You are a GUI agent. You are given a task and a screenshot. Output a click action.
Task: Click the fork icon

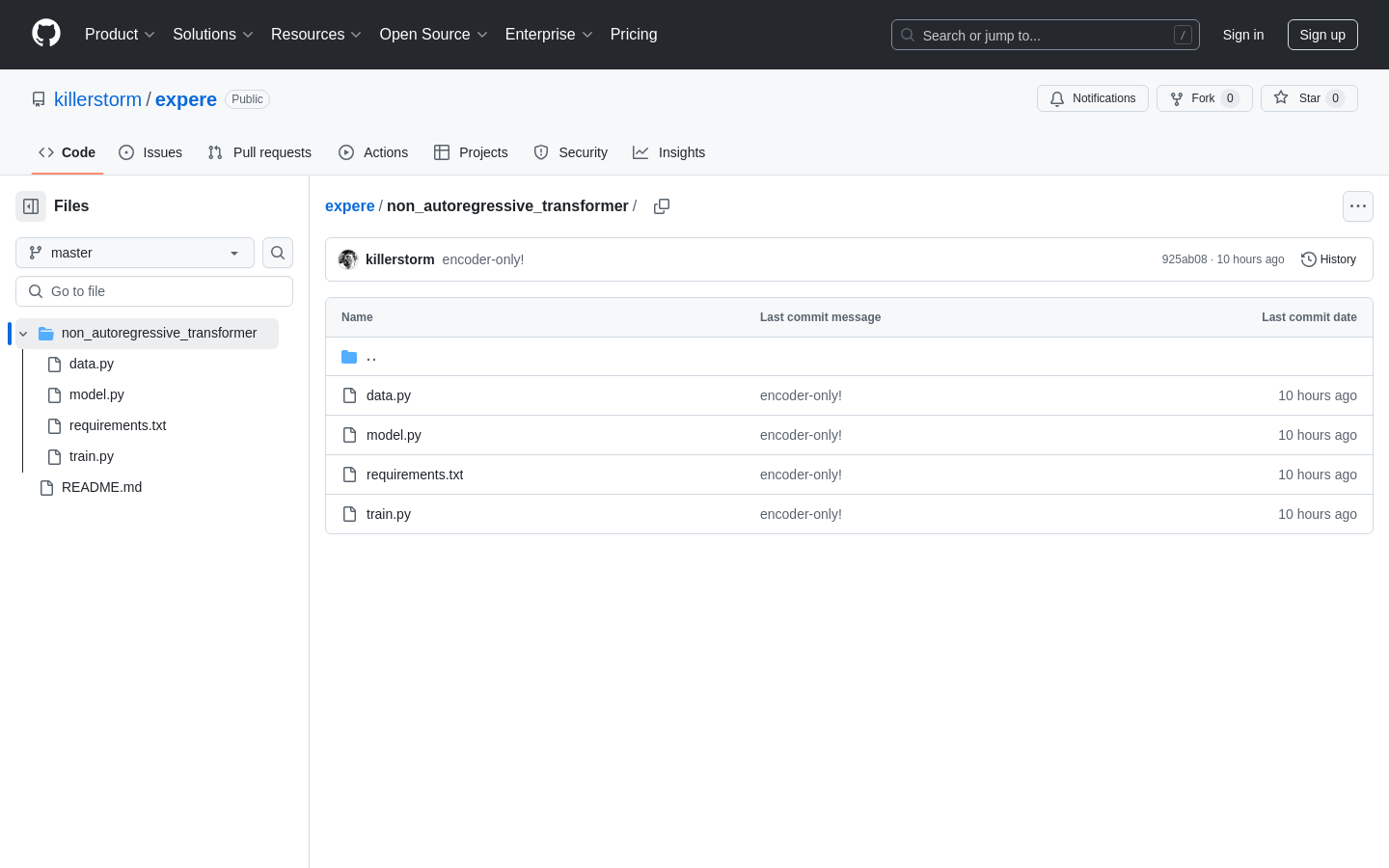coord(1177,98)
